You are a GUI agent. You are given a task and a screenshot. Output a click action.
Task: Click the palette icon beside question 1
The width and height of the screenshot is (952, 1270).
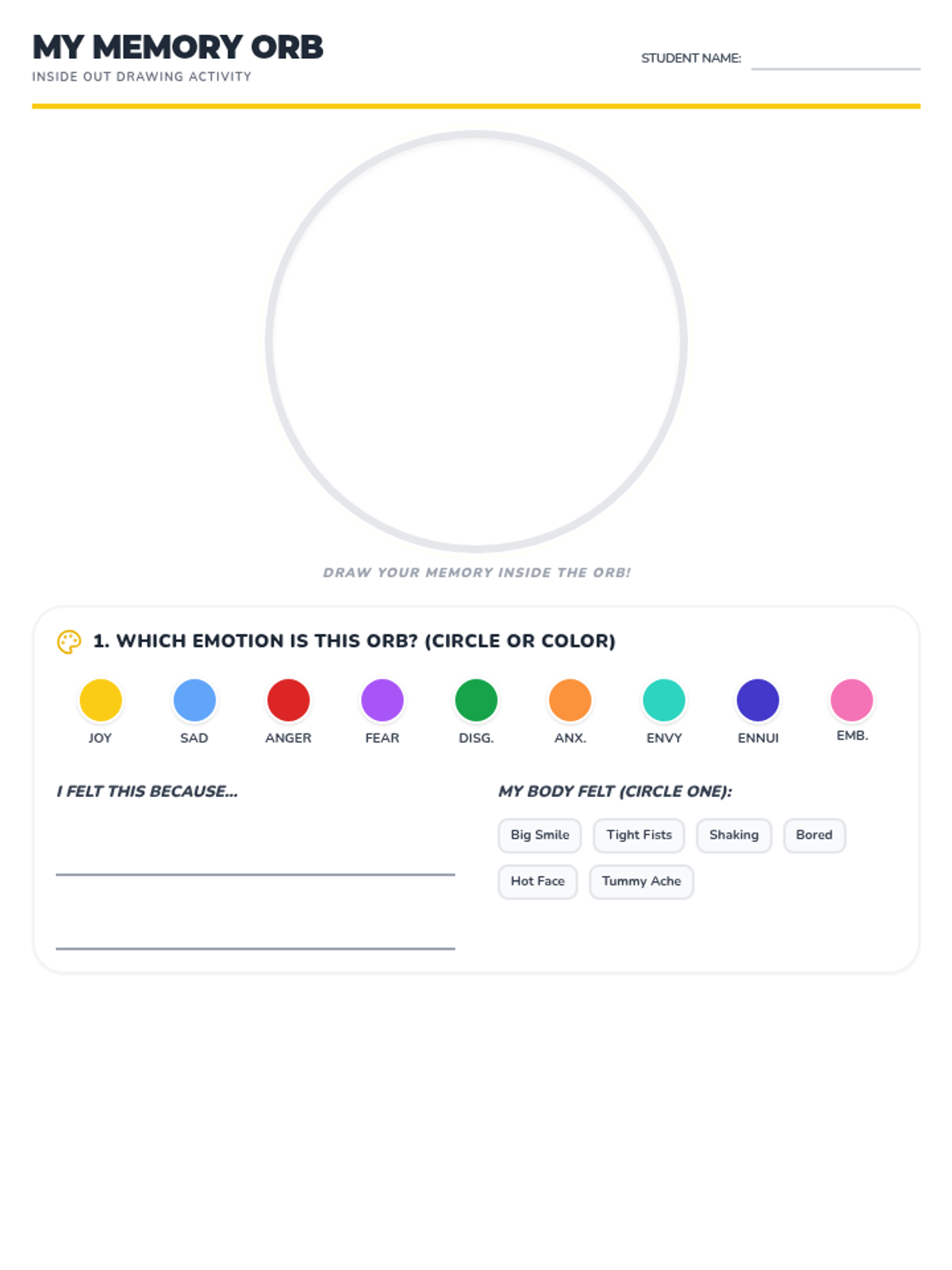[69, 641]
